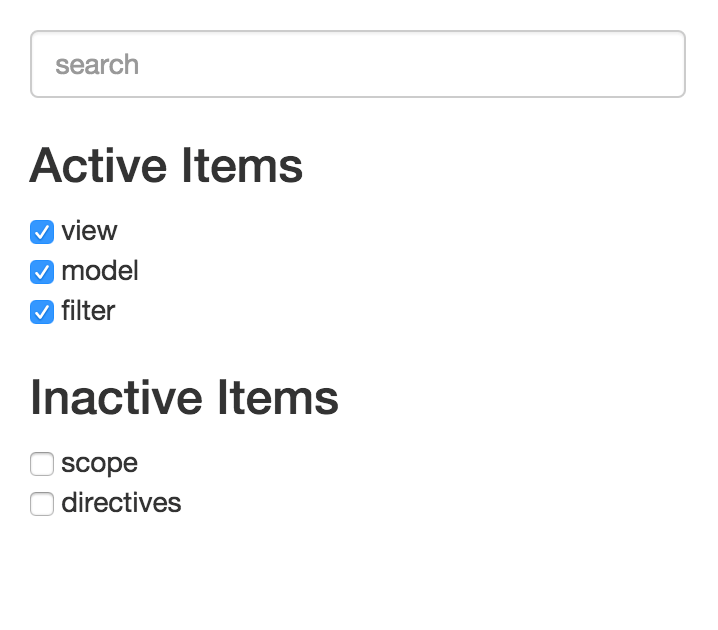Click the "filter" label text
Viewport: 718px width, 630px height.
point(88,311)
